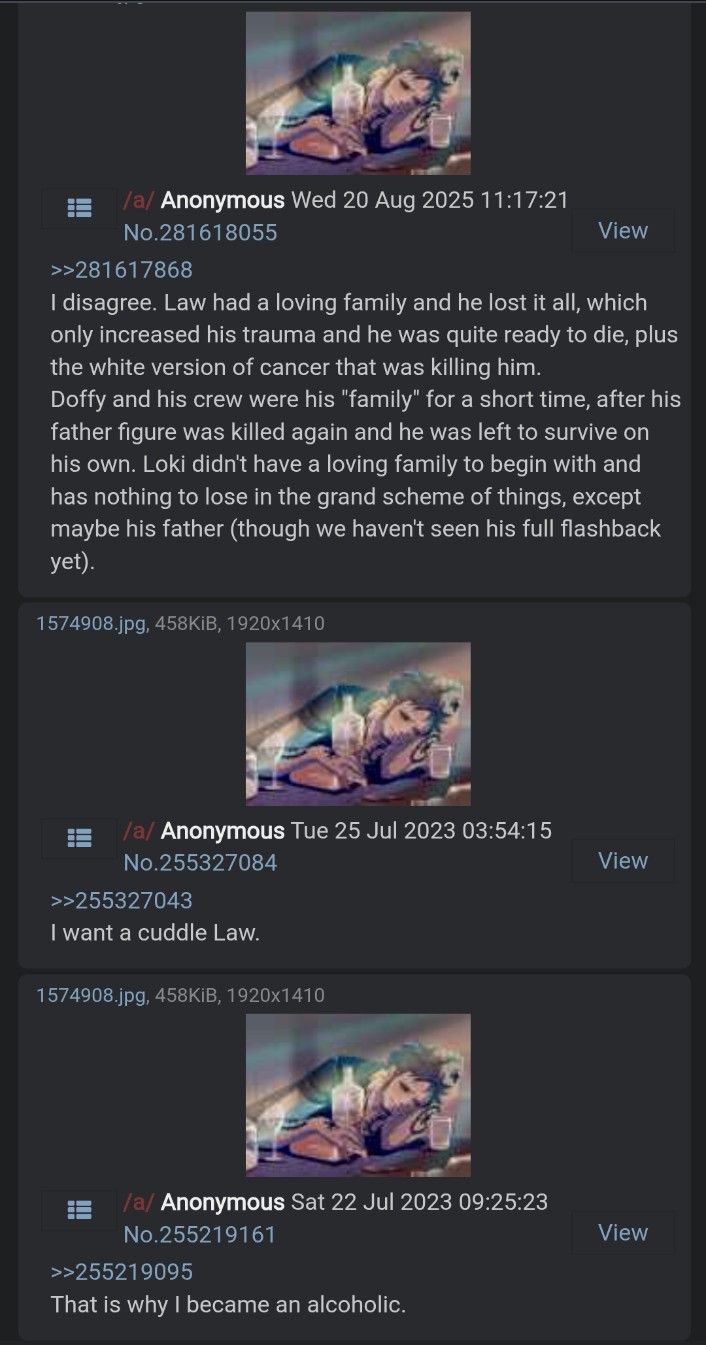Open list menu icon for post No.281618055

click(x=79, y=208)
